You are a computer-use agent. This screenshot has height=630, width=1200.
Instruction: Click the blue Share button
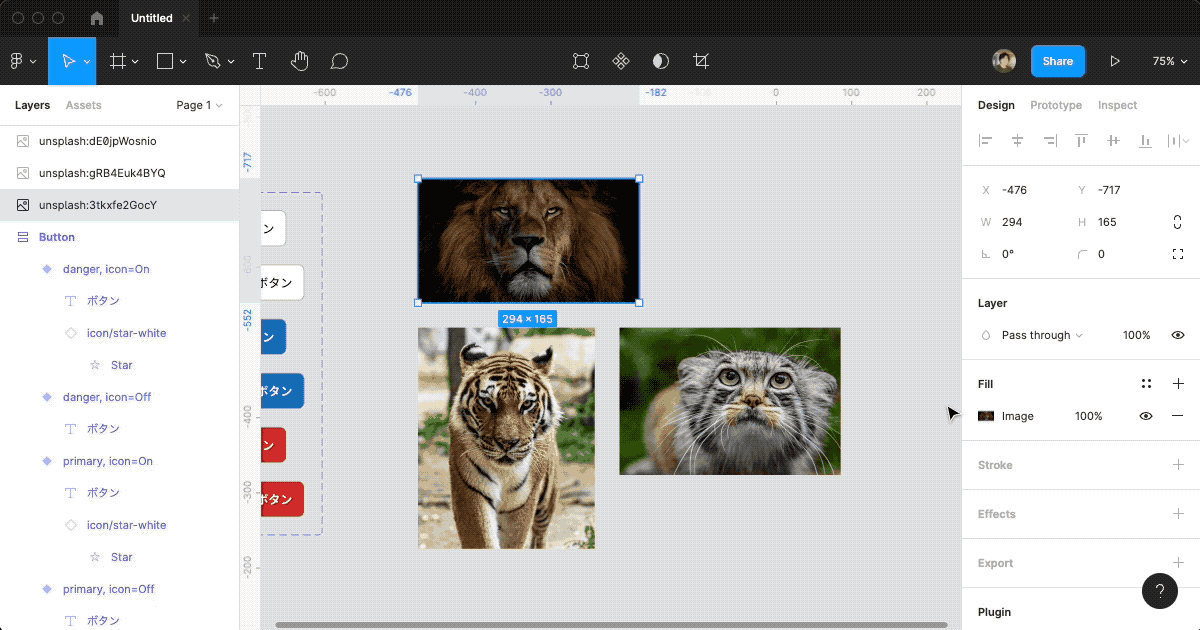(1057, 61)
